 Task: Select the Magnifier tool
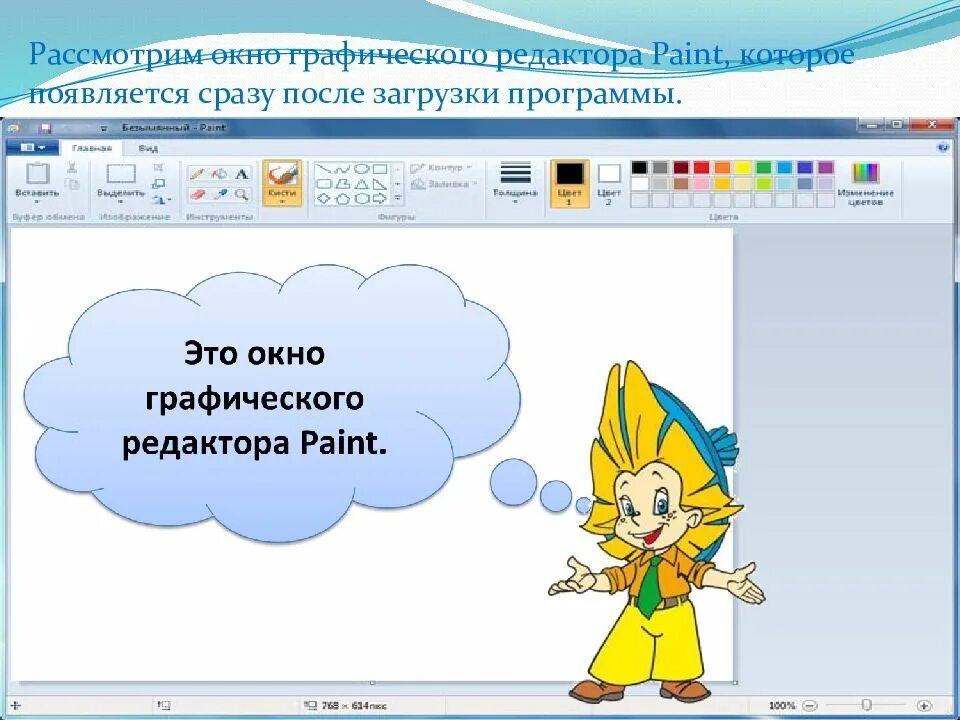(x=241, y=195)
